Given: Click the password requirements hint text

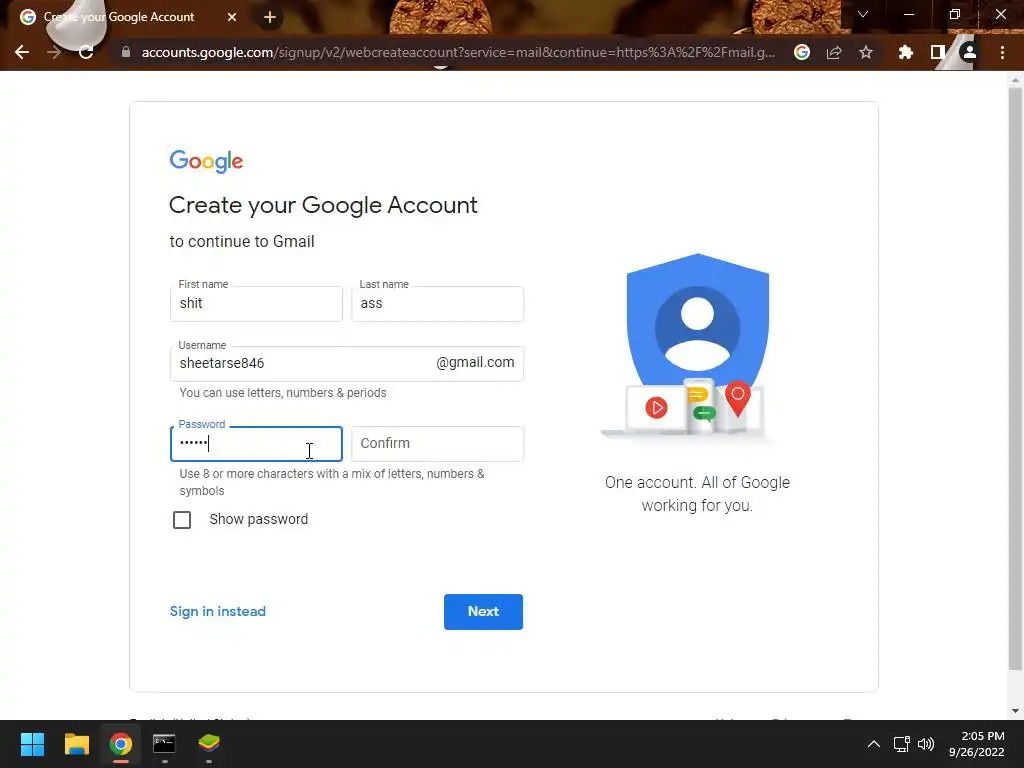Looking at the screenshot, I should (332, 482).
